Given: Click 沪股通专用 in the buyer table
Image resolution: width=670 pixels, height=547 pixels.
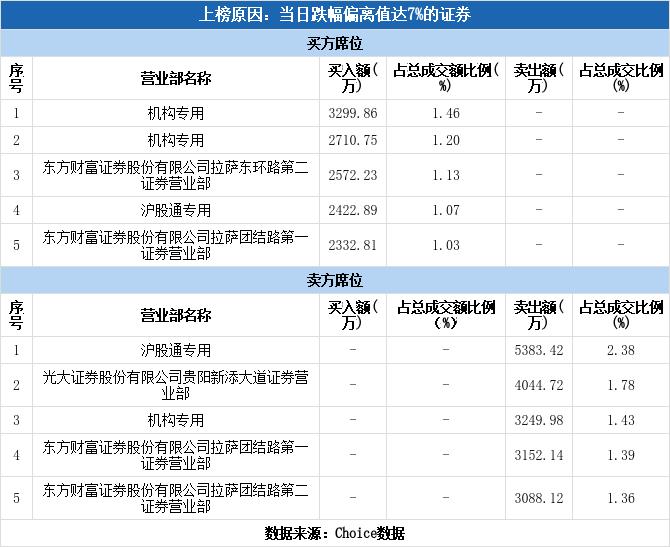Looking at the screenshot, I should point(176,210).
